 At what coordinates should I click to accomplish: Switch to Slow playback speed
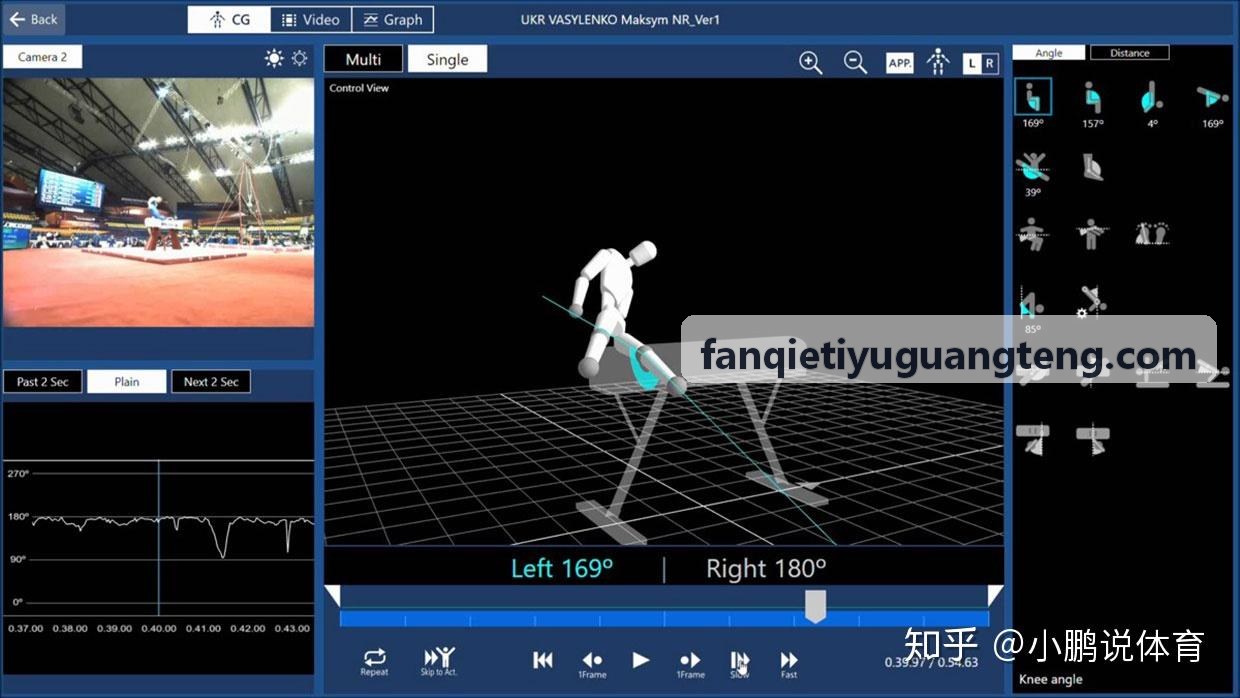(x=739, y=663)
